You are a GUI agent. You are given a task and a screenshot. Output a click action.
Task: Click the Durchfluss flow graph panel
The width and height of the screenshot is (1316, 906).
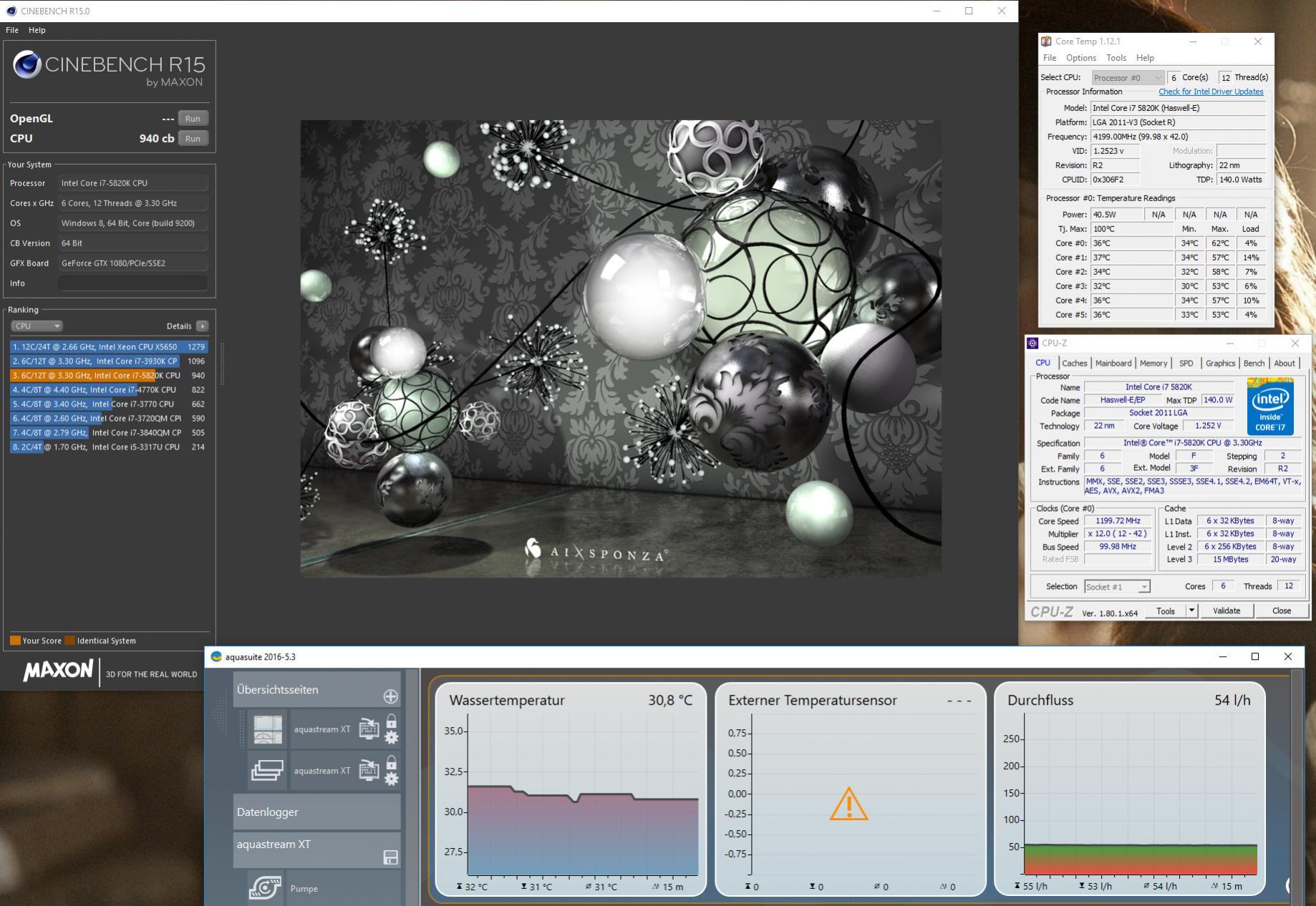click(1129, 790)
